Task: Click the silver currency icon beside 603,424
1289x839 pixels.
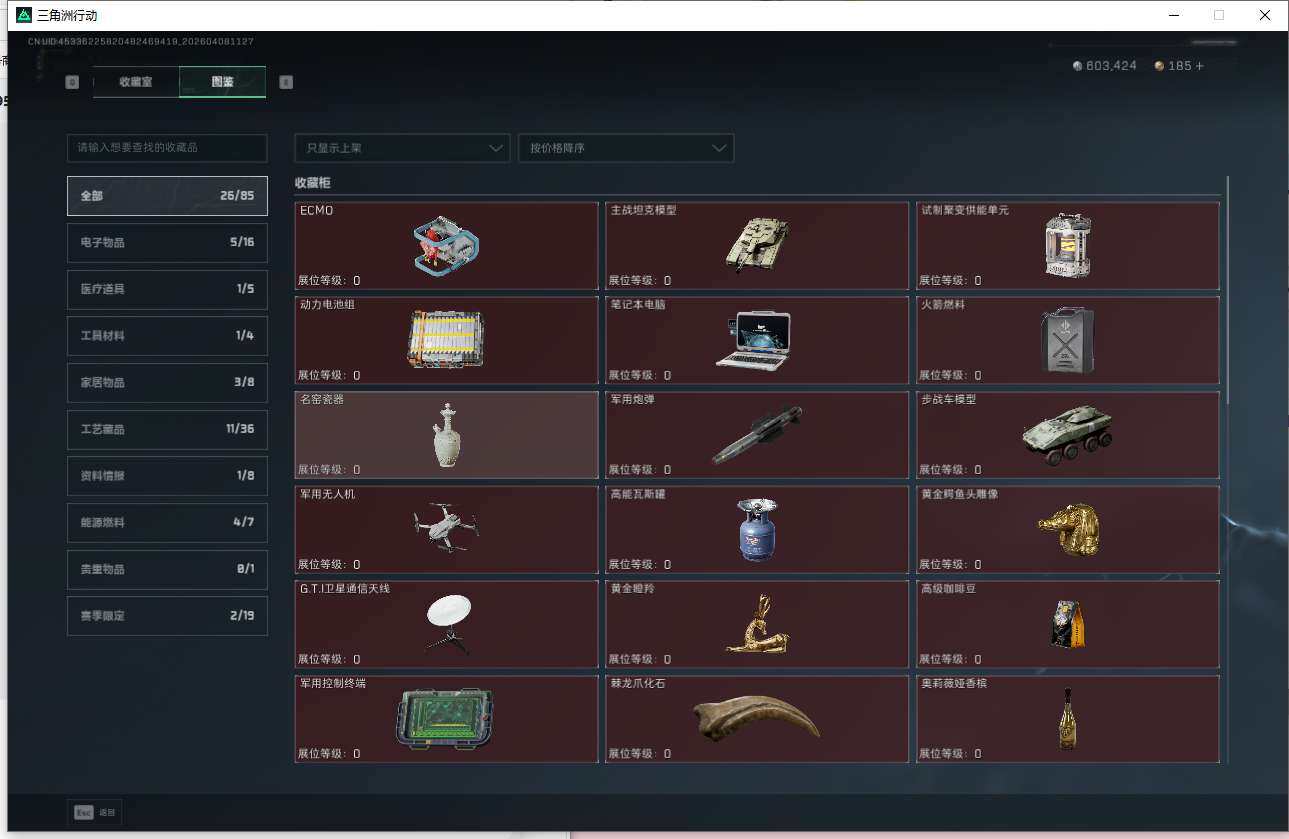Action: click(x=1077, y=66)
